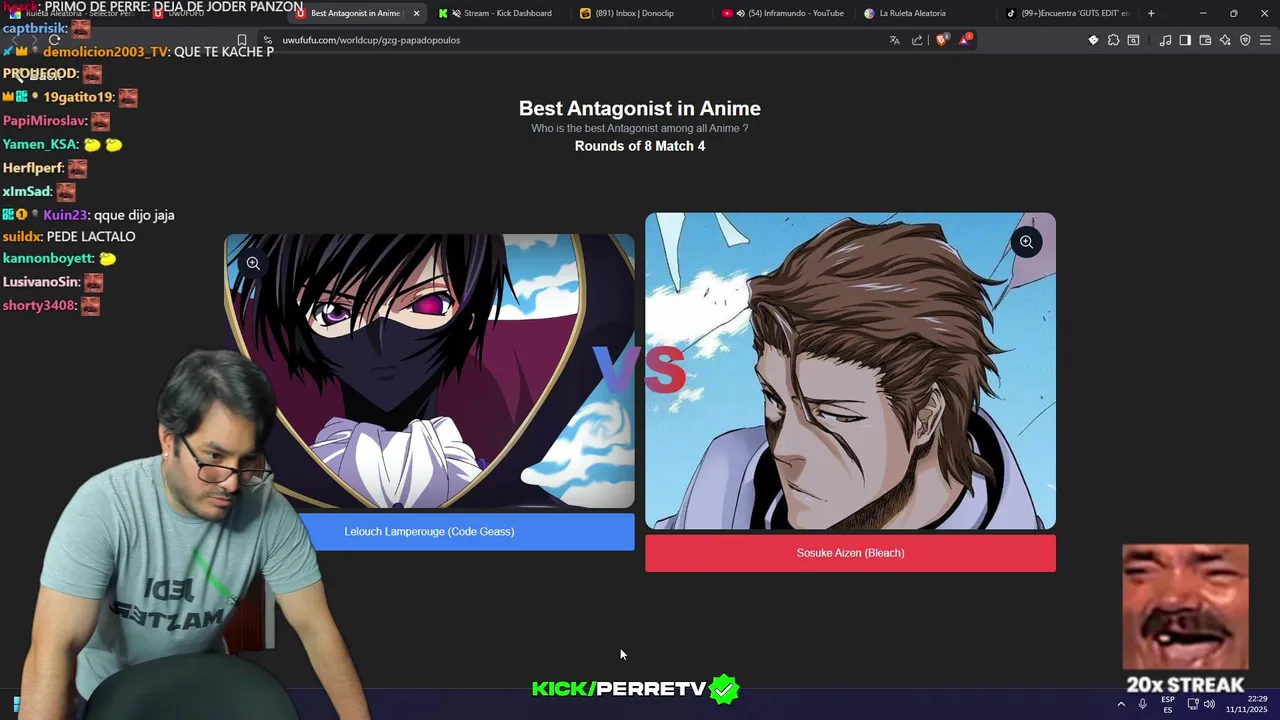1280x720 pixels.
Task: Select the Sosuke Aizen picture
Action: [850, 371]
